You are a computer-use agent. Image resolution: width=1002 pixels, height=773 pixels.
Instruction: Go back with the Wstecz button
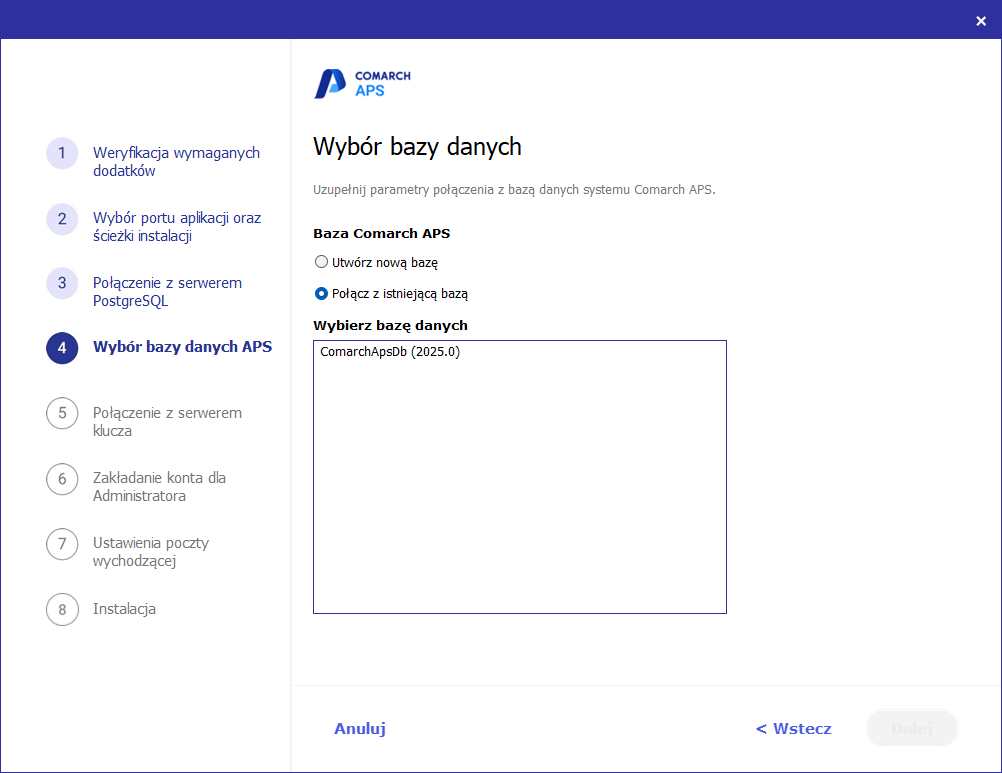(793, 728)
